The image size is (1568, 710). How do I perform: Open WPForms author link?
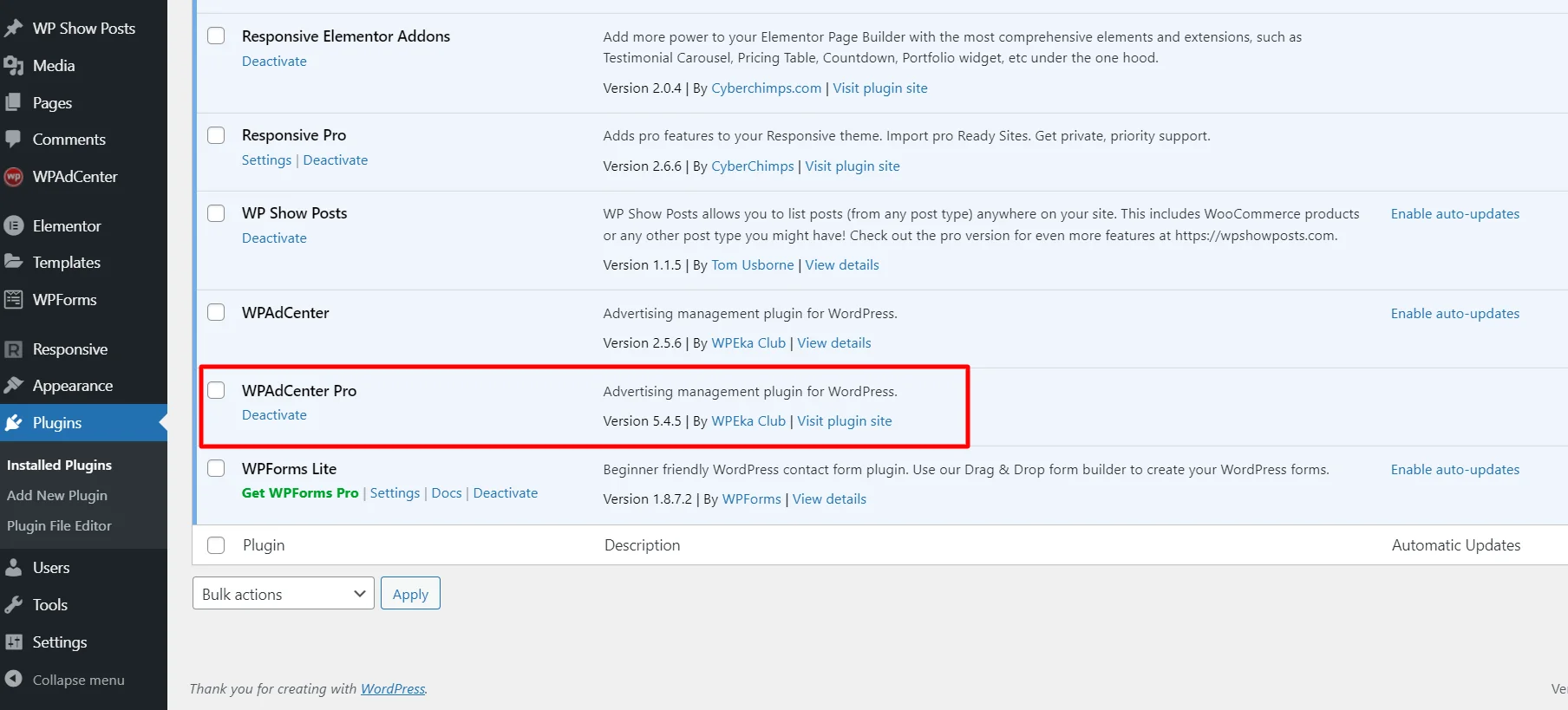pyautogui.click(x=752, y=498)
